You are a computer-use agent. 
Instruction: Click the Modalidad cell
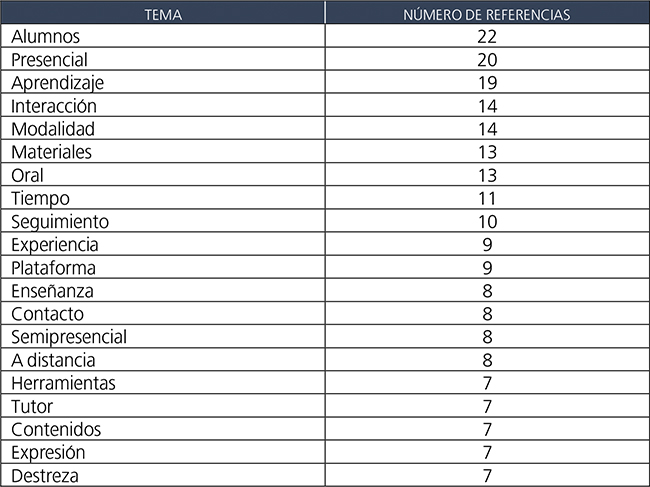53,129
